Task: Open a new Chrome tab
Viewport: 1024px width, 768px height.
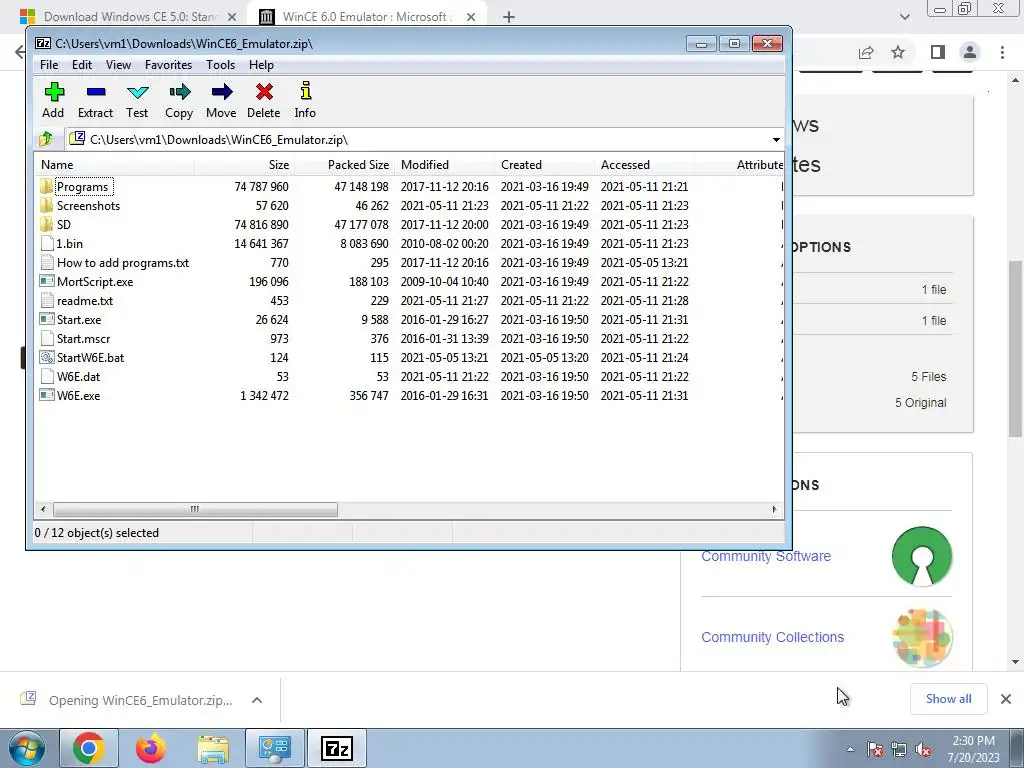Action: pos(509,17)
